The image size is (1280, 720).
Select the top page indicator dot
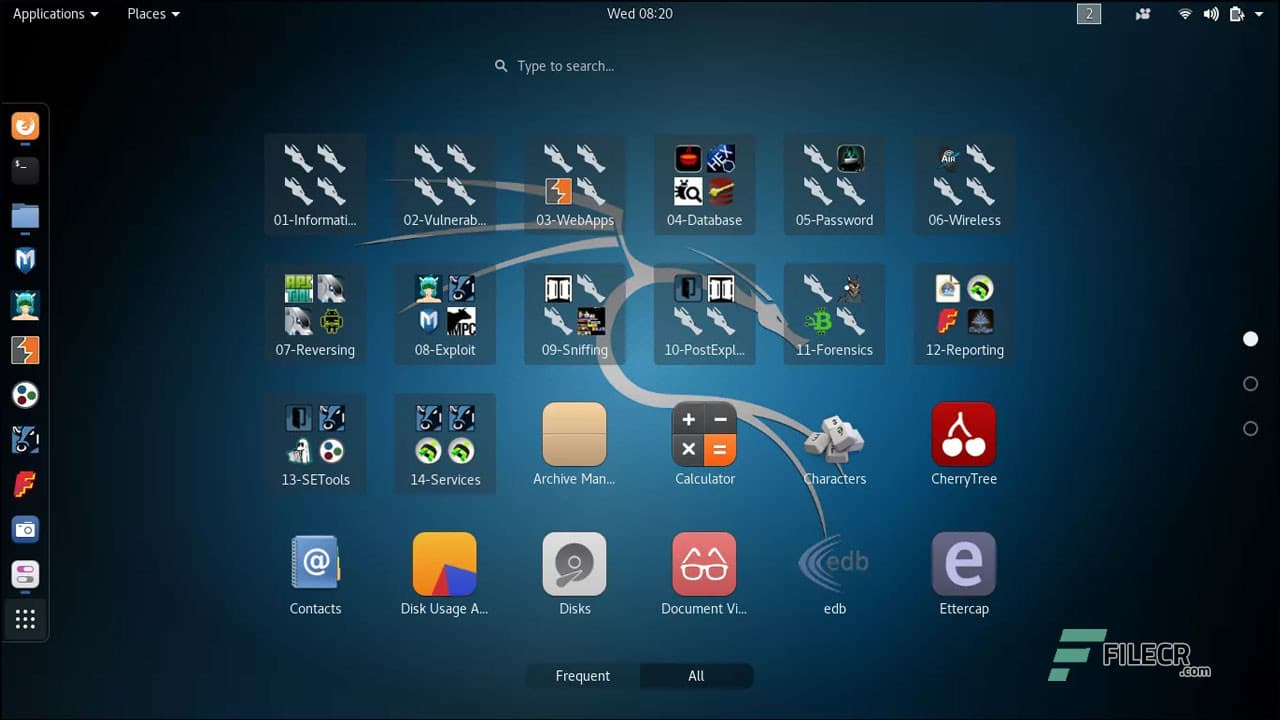click(1250, 338)
